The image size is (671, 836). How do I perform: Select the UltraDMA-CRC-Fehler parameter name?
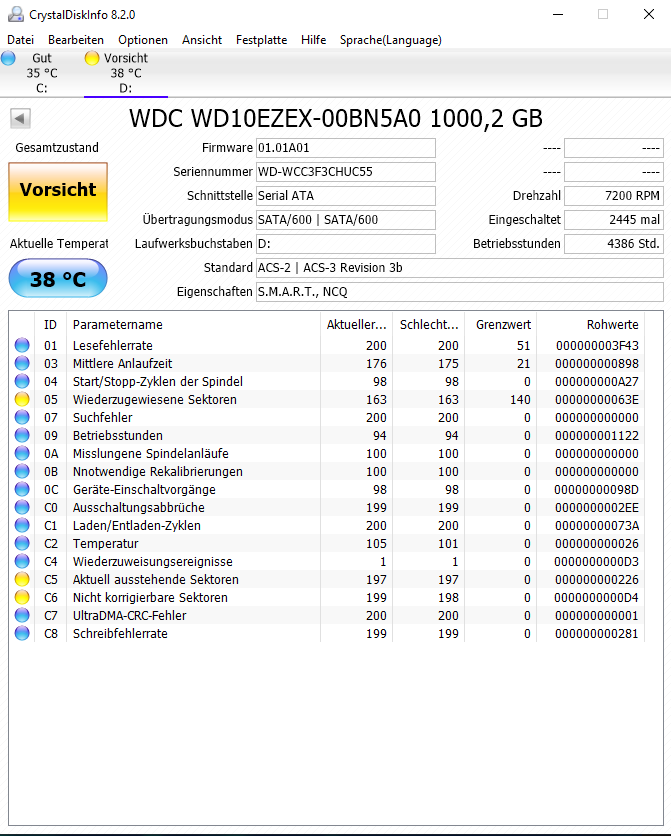[x=130, y=616]
